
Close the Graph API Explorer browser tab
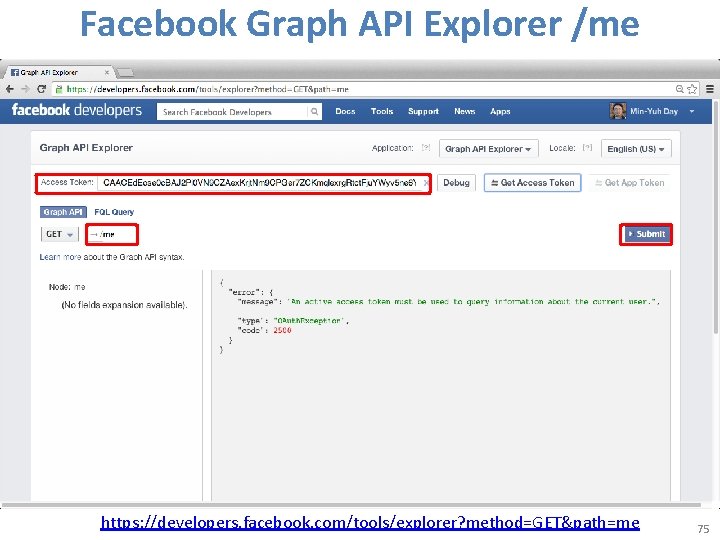pos(107,73)
